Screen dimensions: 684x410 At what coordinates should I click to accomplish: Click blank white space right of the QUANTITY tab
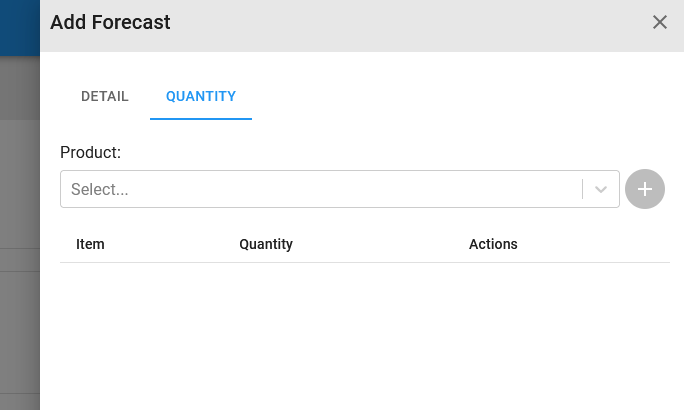(x=458, y=96)
